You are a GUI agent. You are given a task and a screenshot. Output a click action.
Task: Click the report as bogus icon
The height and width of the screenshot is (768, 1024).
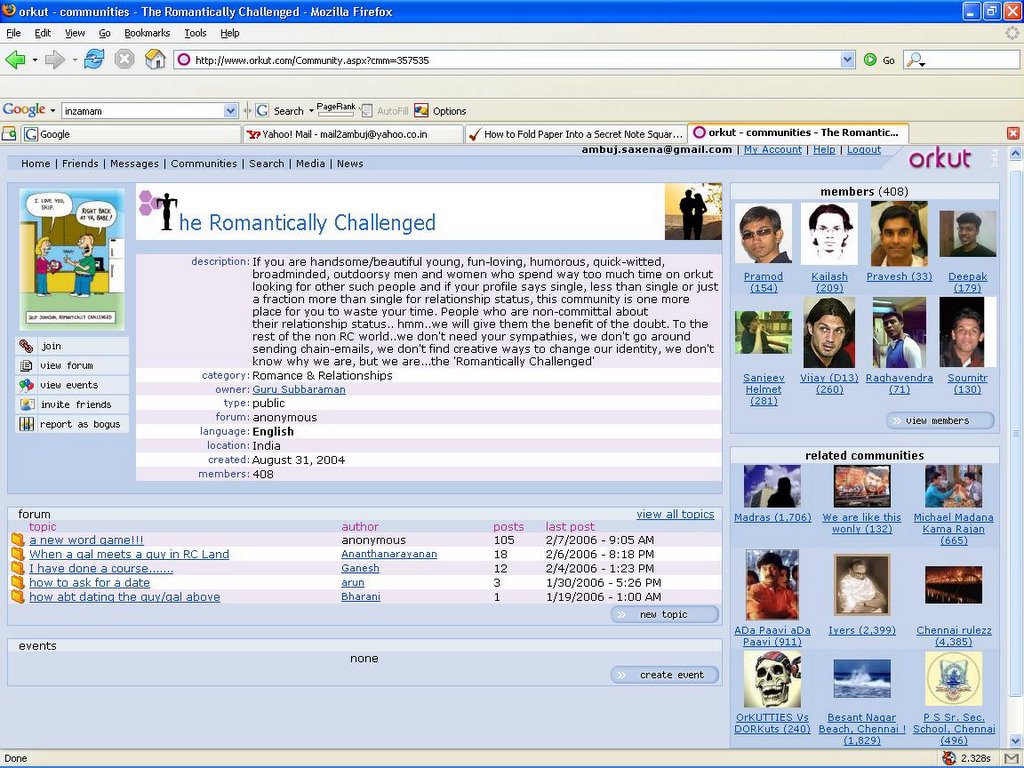[x=26, y=424]
